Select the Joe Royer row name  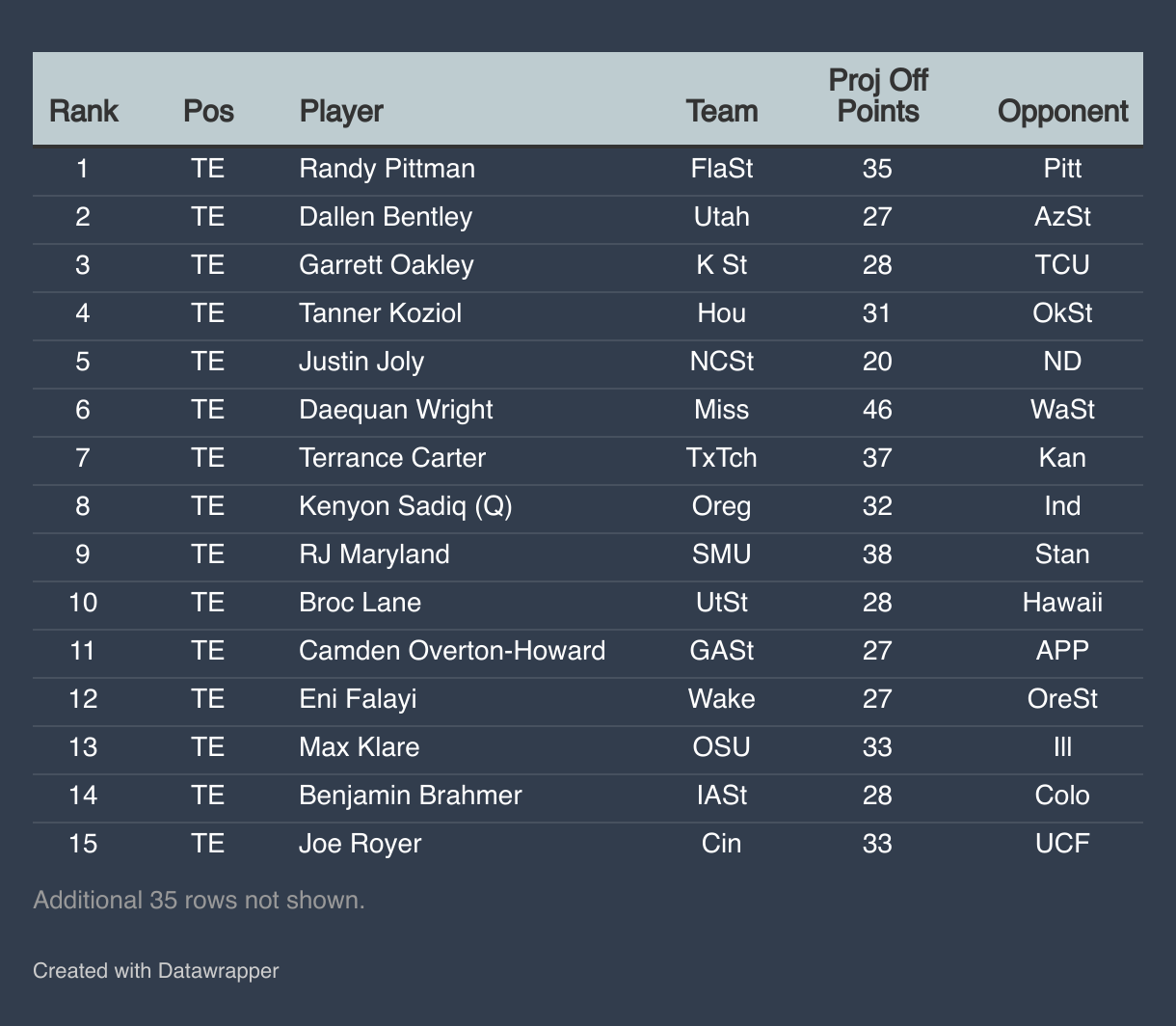pos(361,844)
